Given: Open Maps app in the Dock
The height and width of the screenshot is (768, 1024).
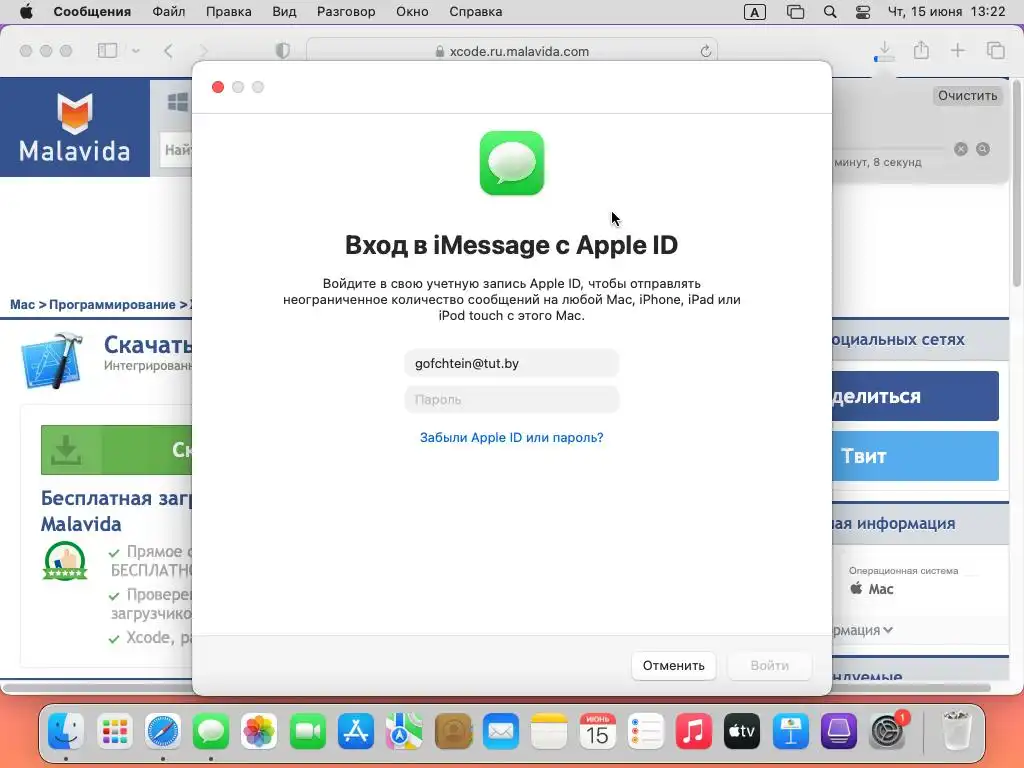Looking at the screenshot, I should tap(404, 731).
